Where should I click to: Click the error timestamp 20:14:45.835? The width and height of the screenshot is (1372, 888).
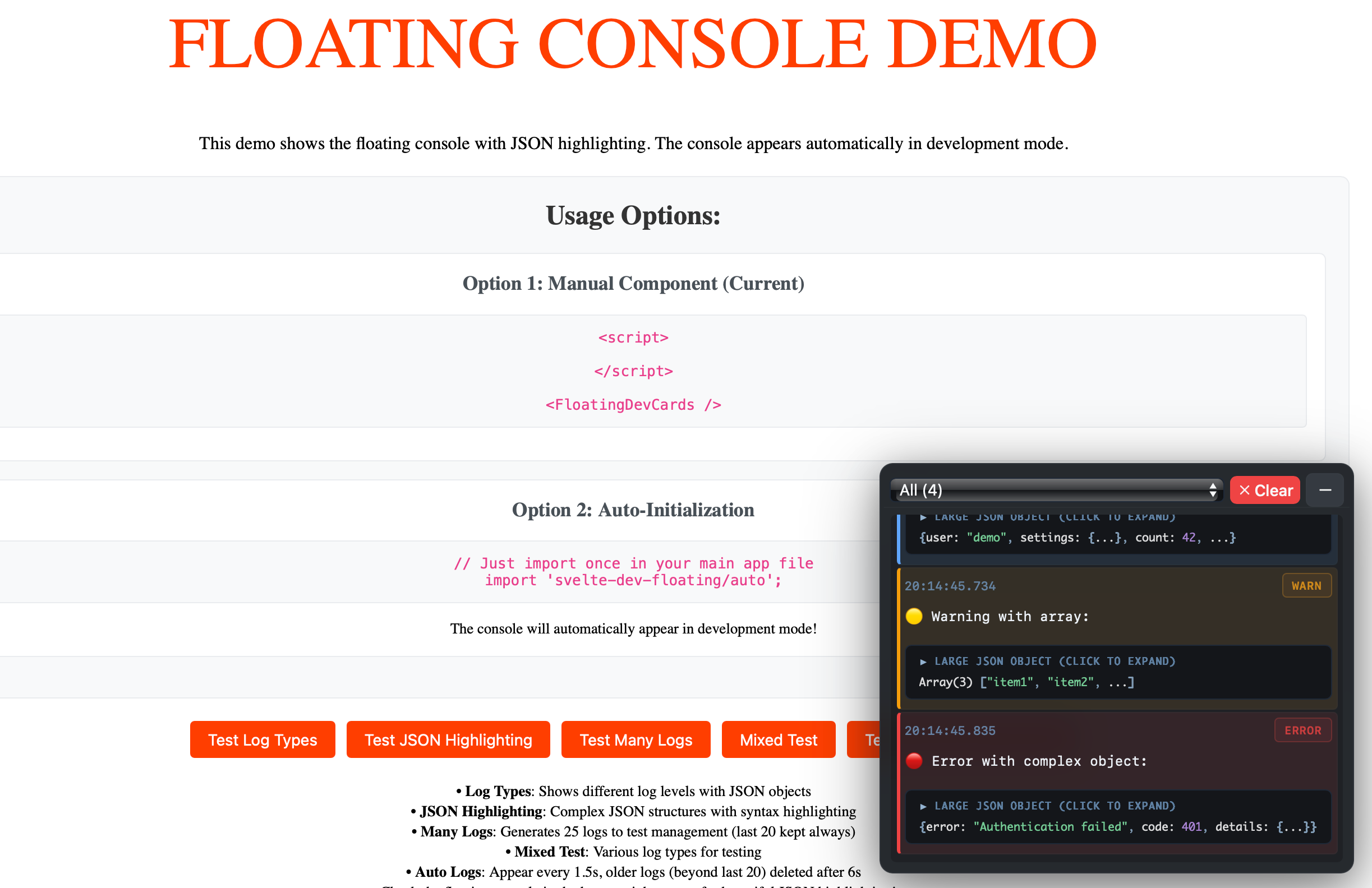[x=950, y=730]
